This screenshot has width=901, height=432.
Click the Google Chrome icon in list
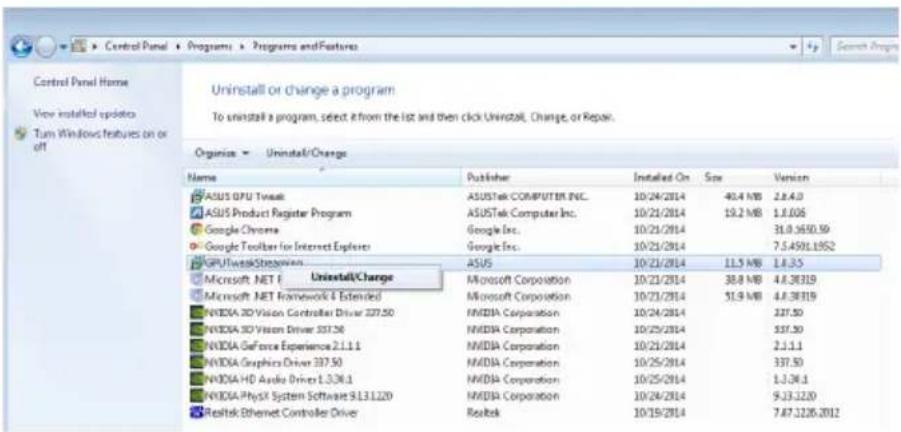pyautogui.click(x=196, y=230)
